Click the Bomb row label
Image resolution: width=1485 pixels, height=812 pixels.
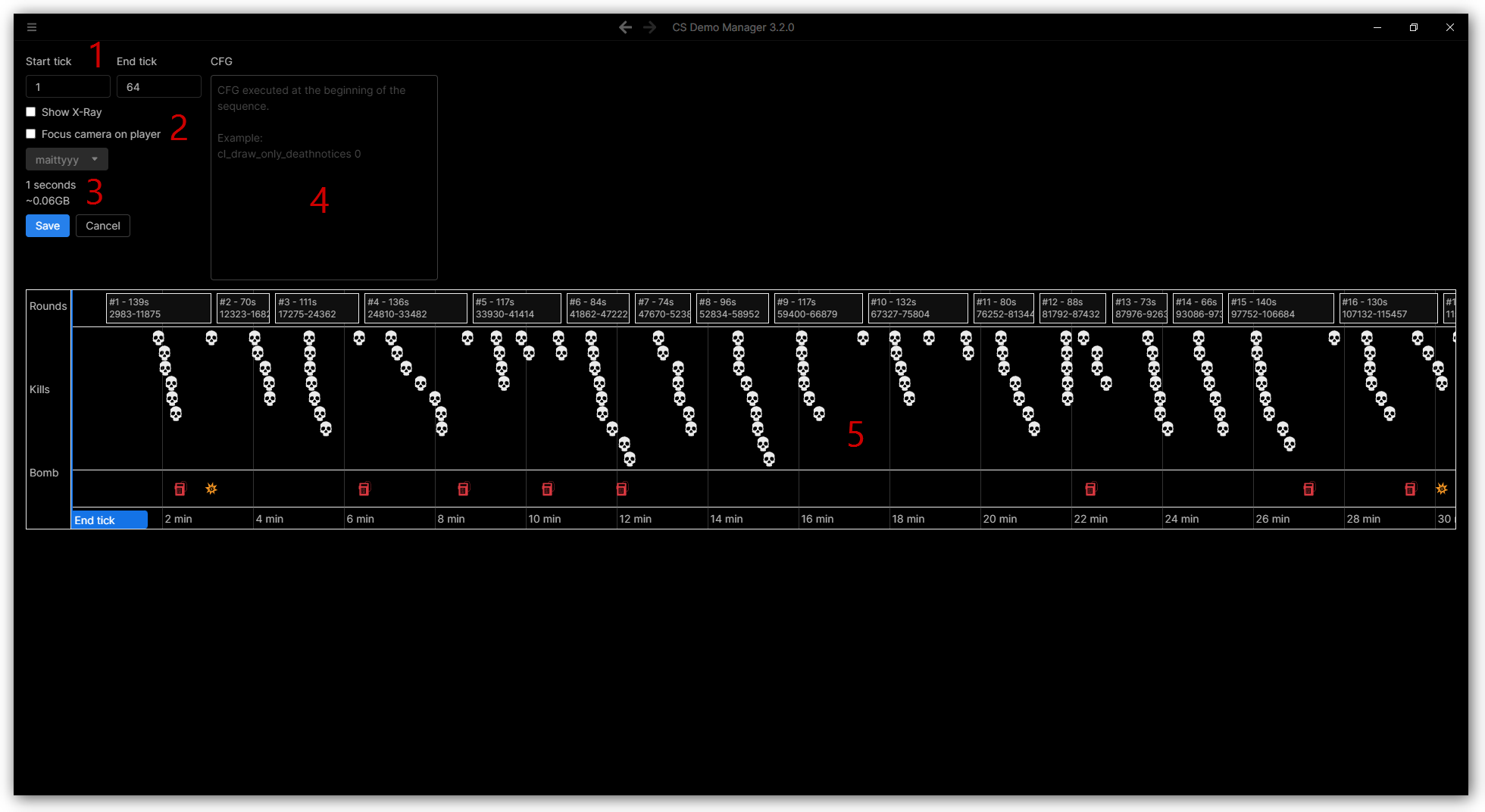click(x=44, y=473)
